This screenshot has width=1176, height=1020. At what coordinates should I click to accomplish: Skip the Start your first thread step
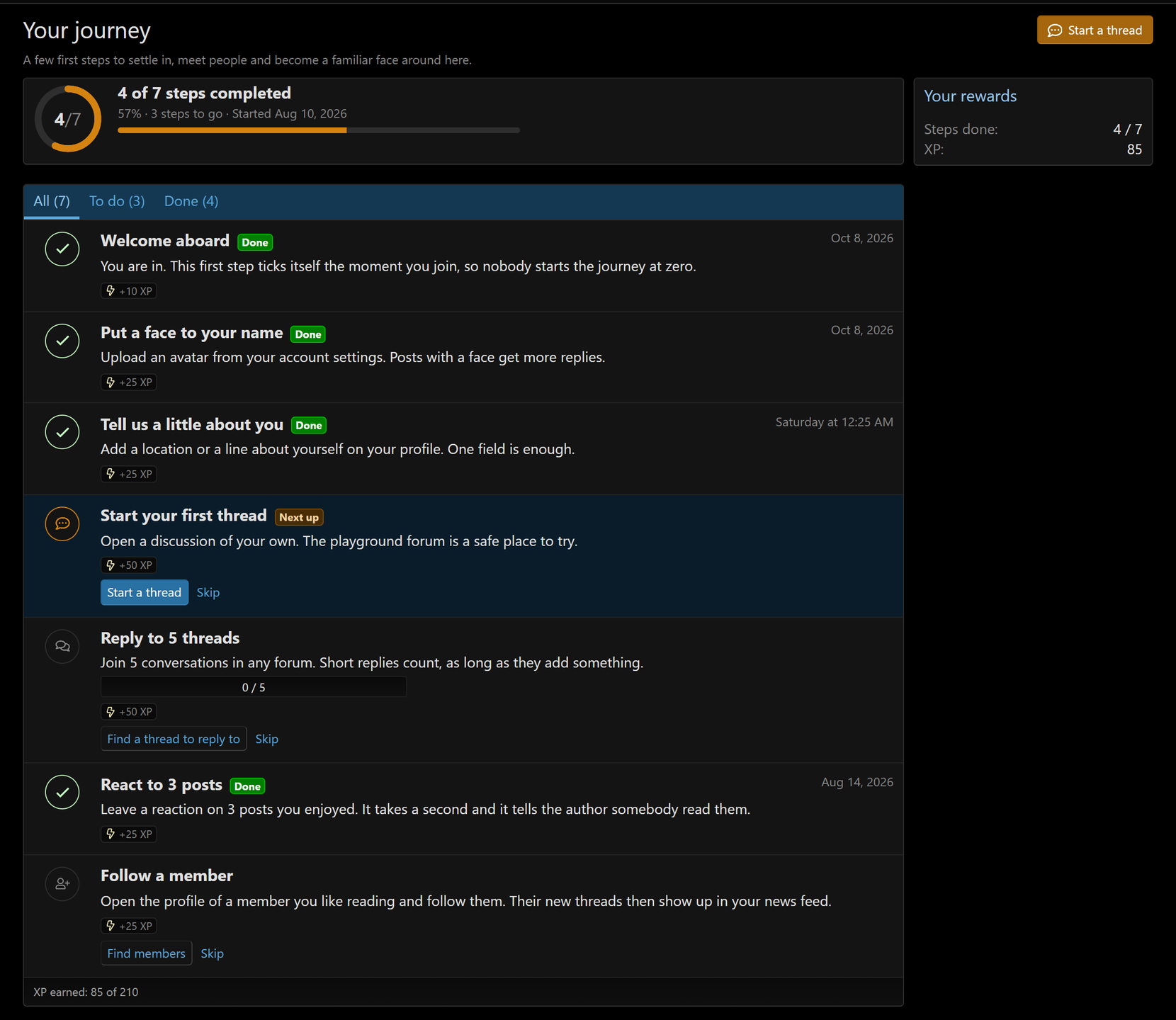208,592
